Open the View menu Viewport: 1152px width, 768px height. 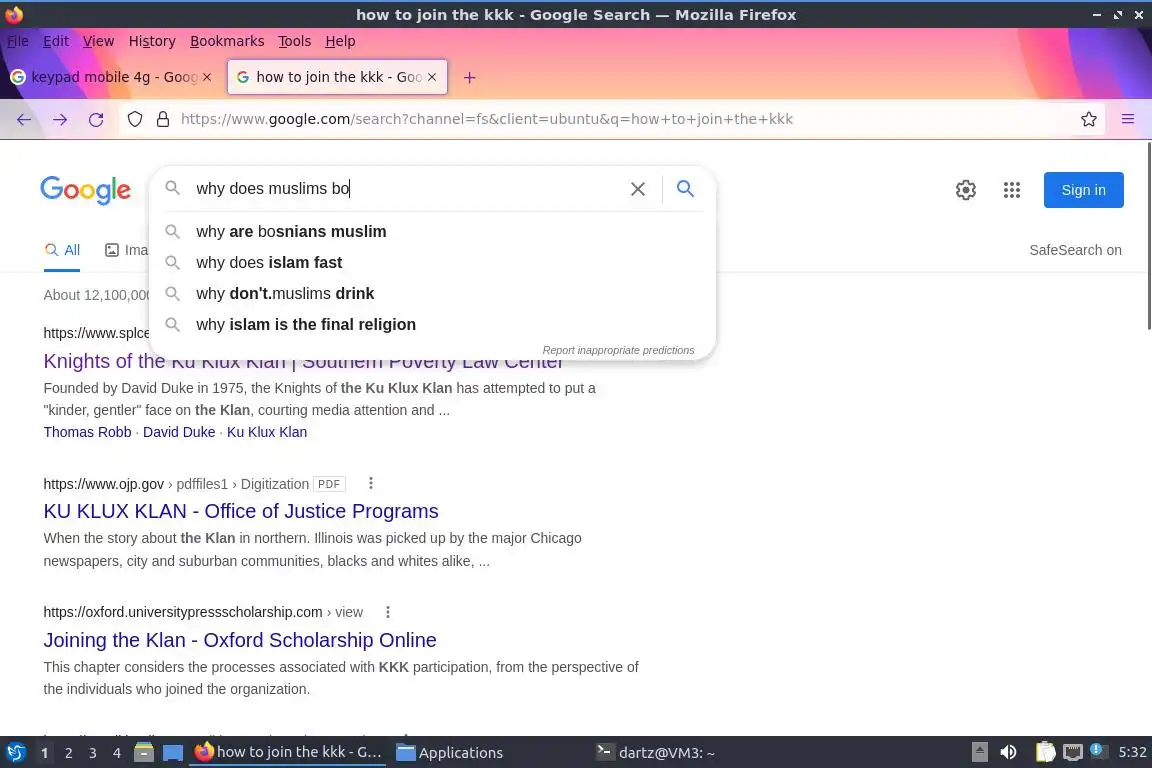(x=98, y=41)
